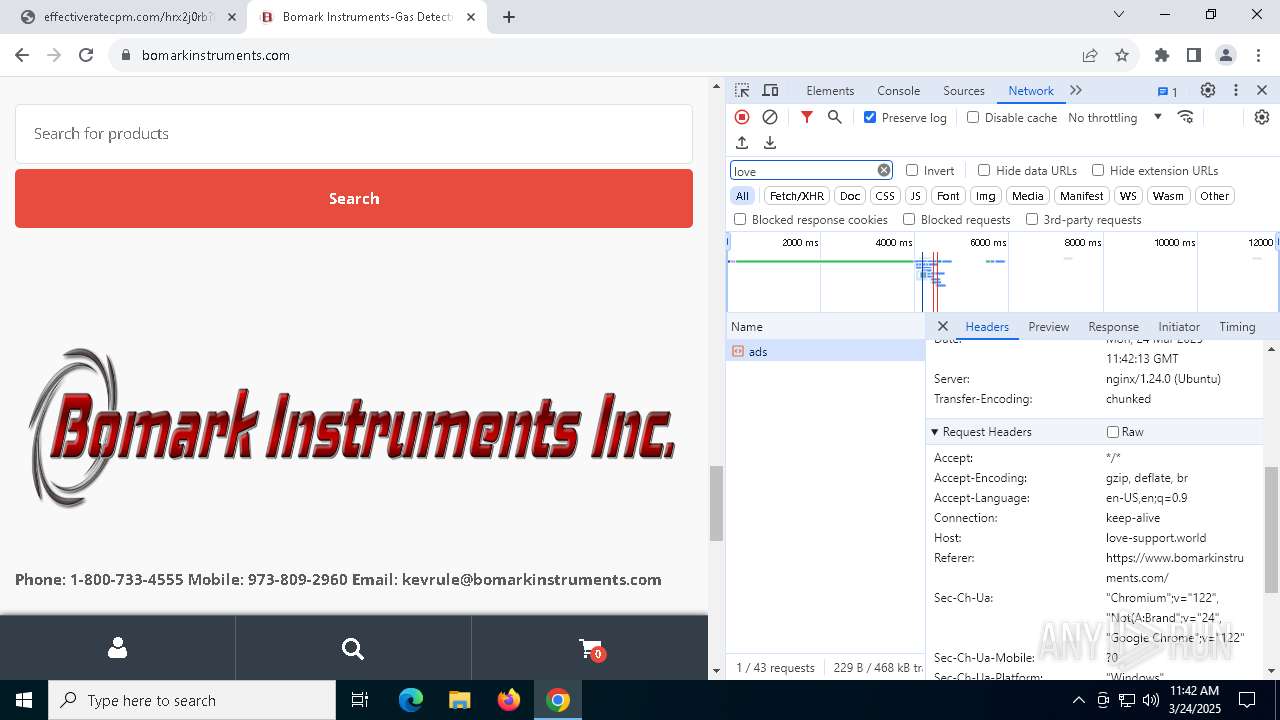This screenshot has height=720, width=1280.
Task: Filter requests by WS type
Action: click(x=1128, y=196)
